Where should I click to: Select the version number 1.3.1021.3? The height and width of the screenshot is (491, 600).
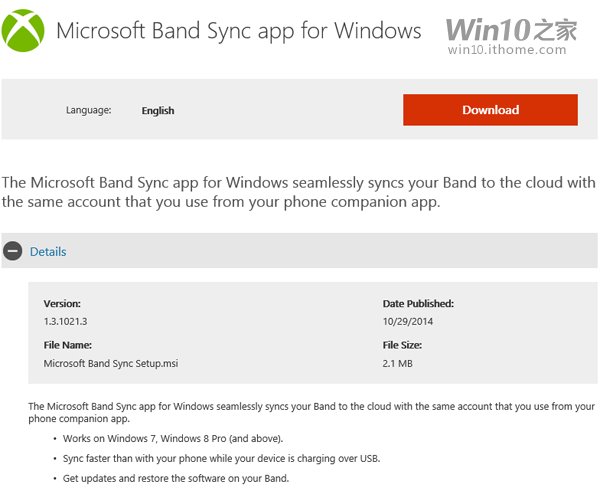65,321
